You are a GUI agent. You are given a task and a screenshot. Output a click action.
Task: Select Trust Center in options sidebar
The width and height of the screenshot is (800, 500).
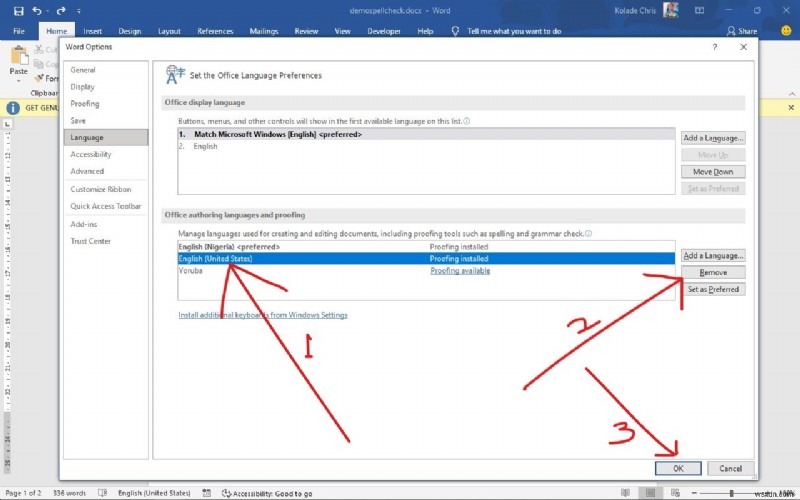click(x=106, y=241)
